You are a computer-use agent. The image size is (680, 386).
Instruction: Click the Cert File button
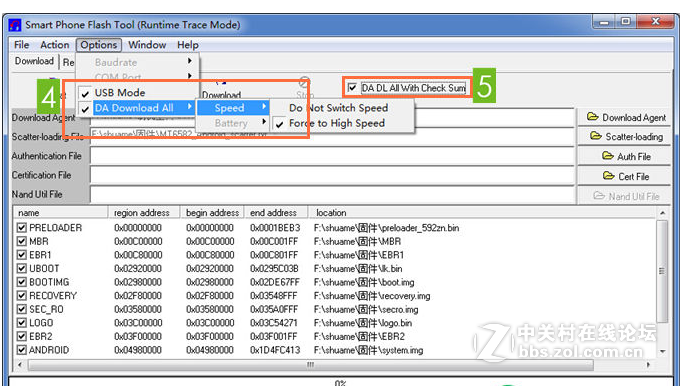coord(624,176)
